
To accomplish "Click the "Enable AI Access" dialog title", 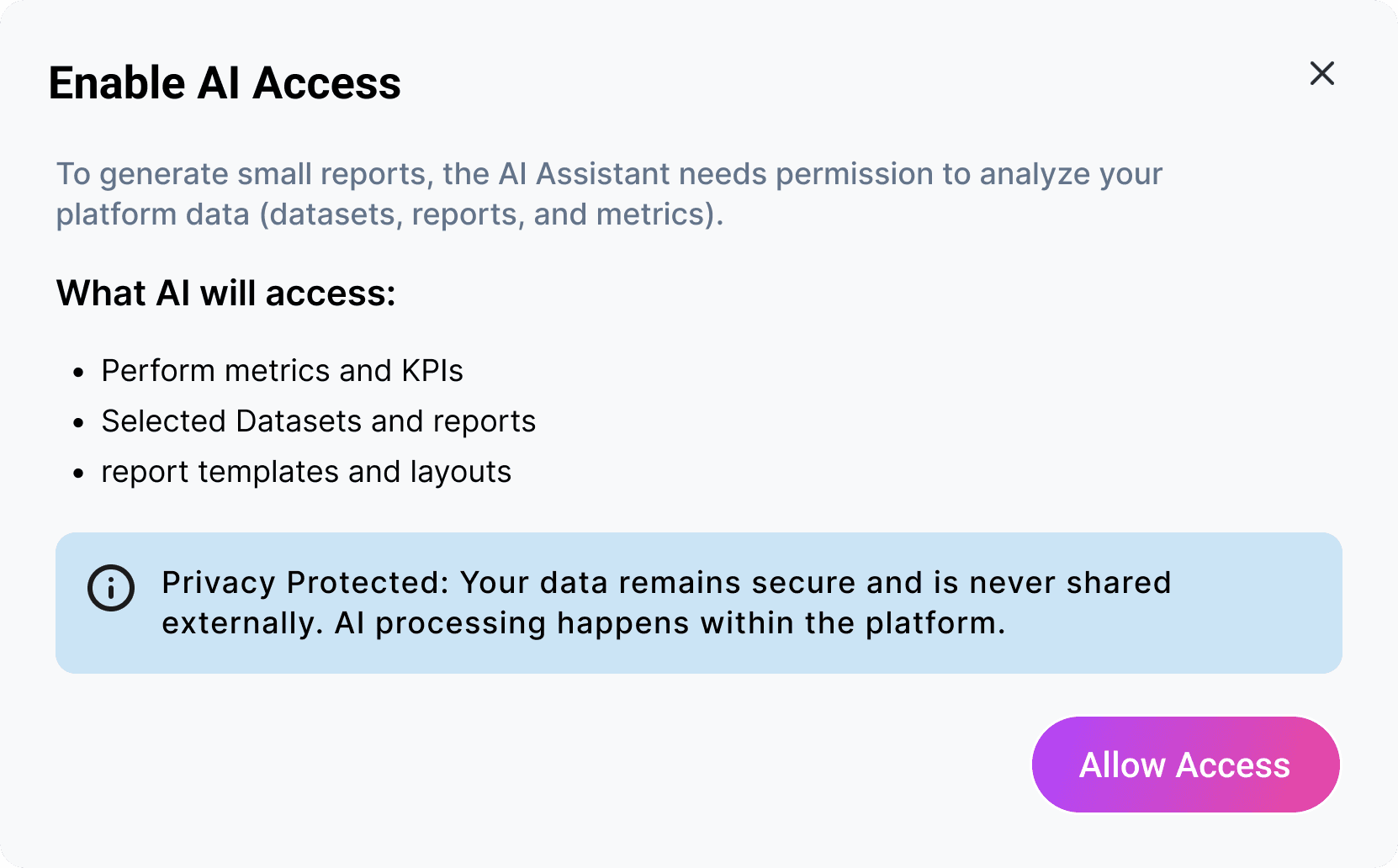I will pos(225,83).
